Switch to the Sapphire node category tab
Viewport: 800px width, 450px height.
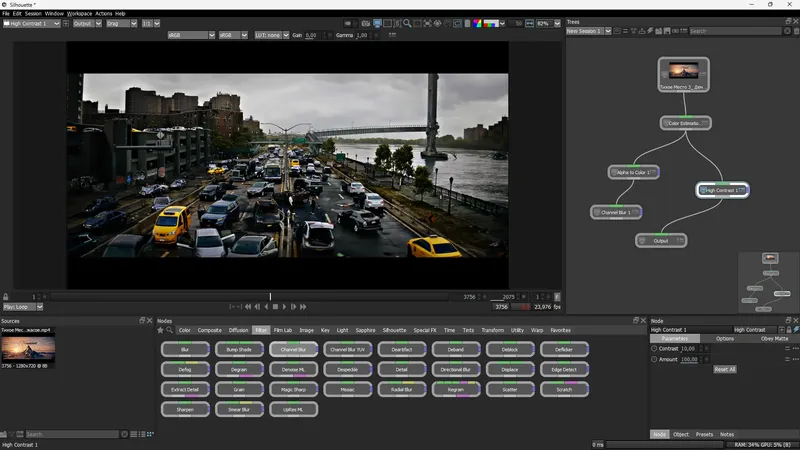[x=365, y=330]
